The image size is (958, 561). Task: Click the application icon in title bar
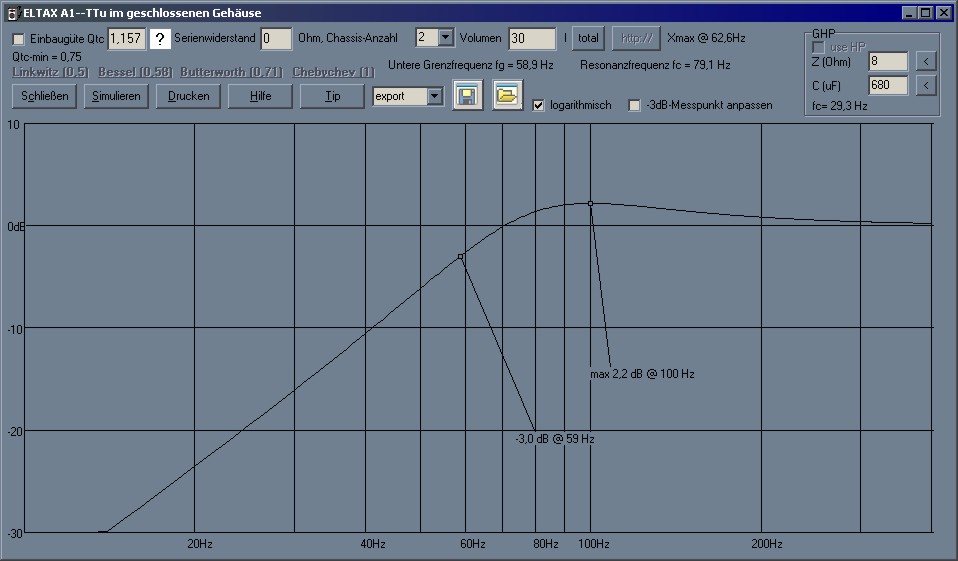[12, 13]
